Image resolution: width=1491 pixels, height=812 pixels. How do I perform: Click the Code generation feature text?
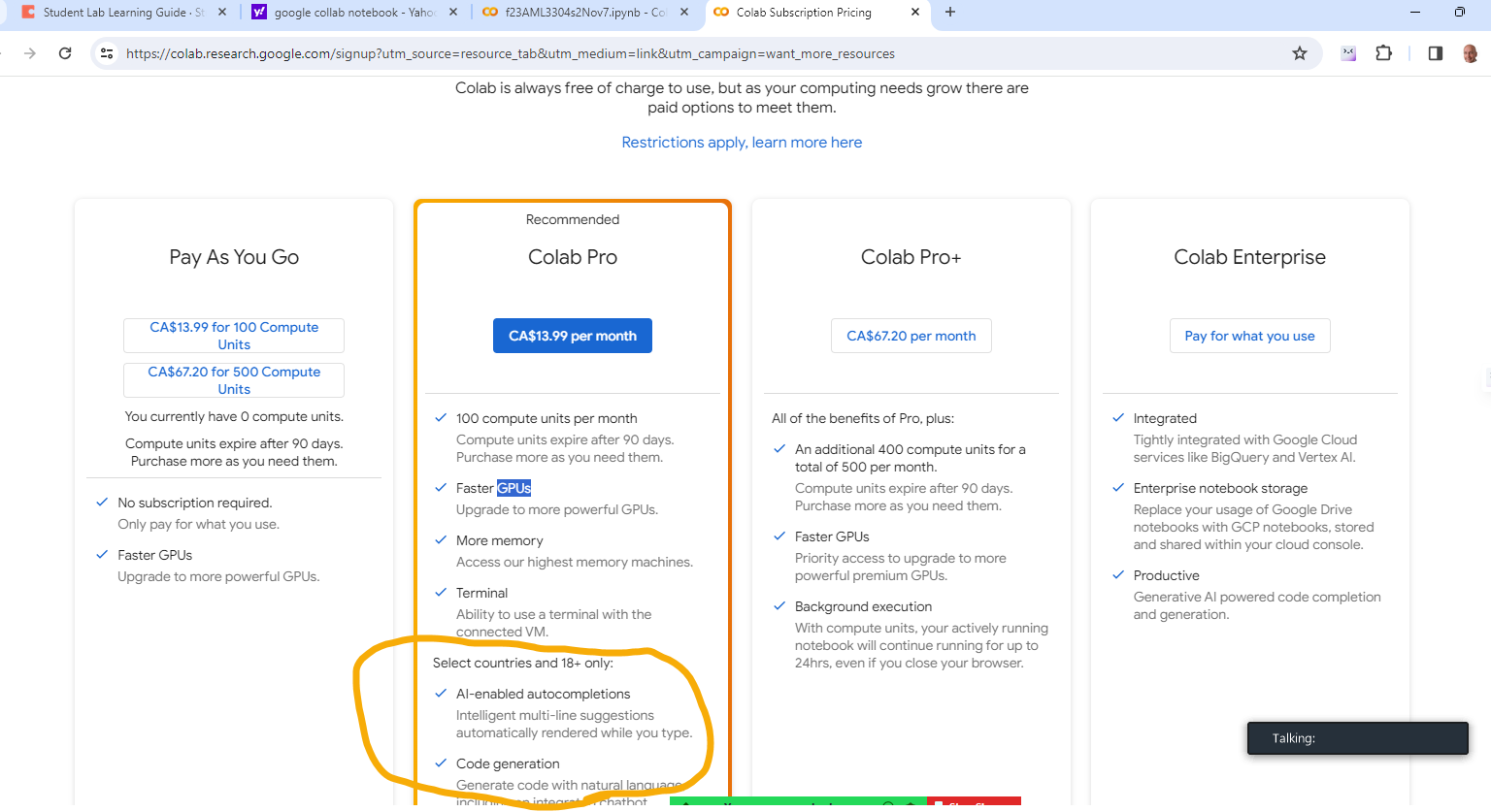508,763
